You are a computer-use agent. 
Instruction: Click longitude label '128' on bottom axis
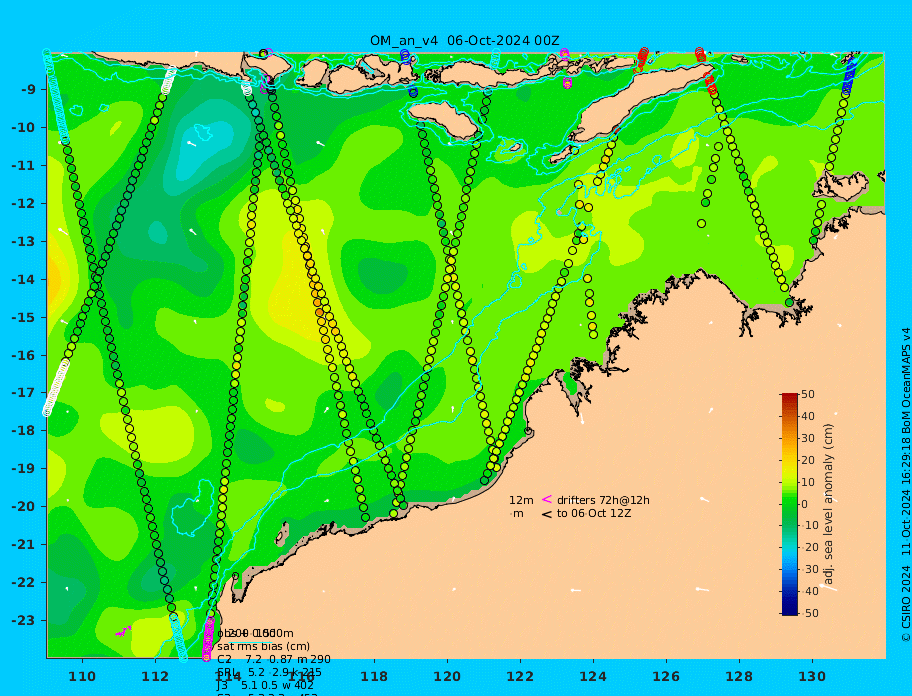pos(739,676)
